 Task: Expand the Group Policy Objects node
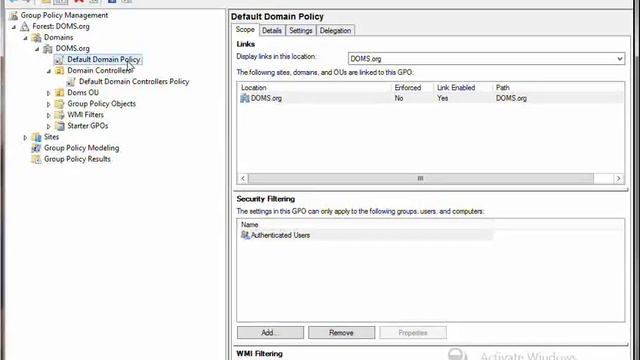point(49,104)
